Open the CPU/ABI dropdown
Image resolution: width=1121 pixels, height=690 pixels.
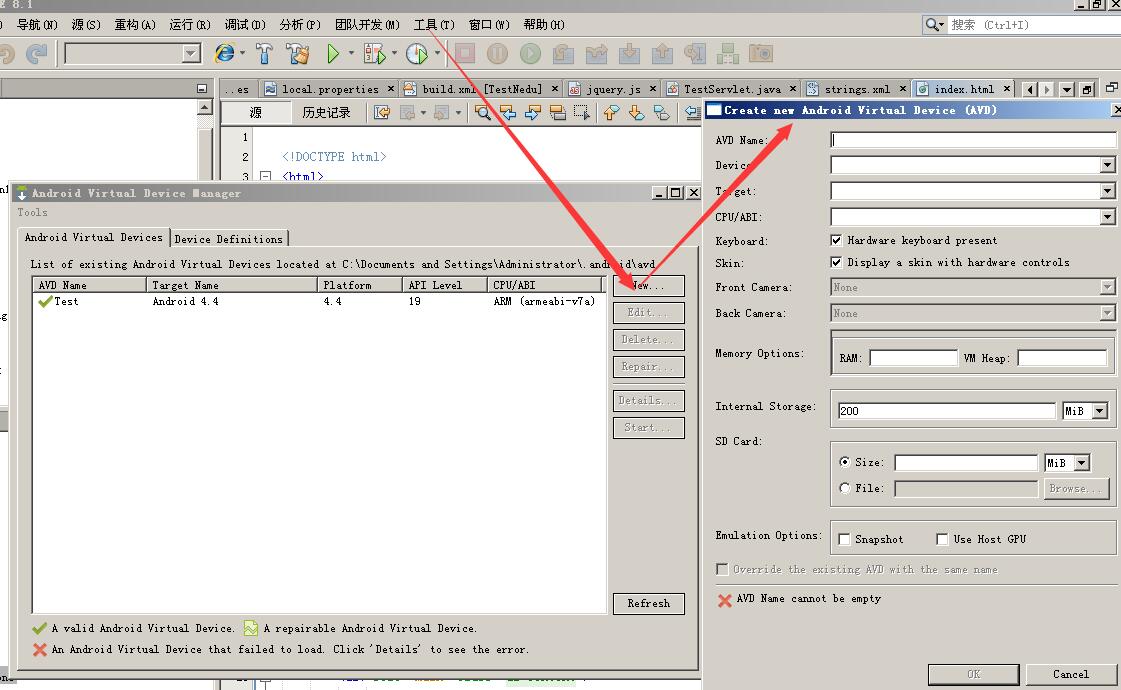1107,217
